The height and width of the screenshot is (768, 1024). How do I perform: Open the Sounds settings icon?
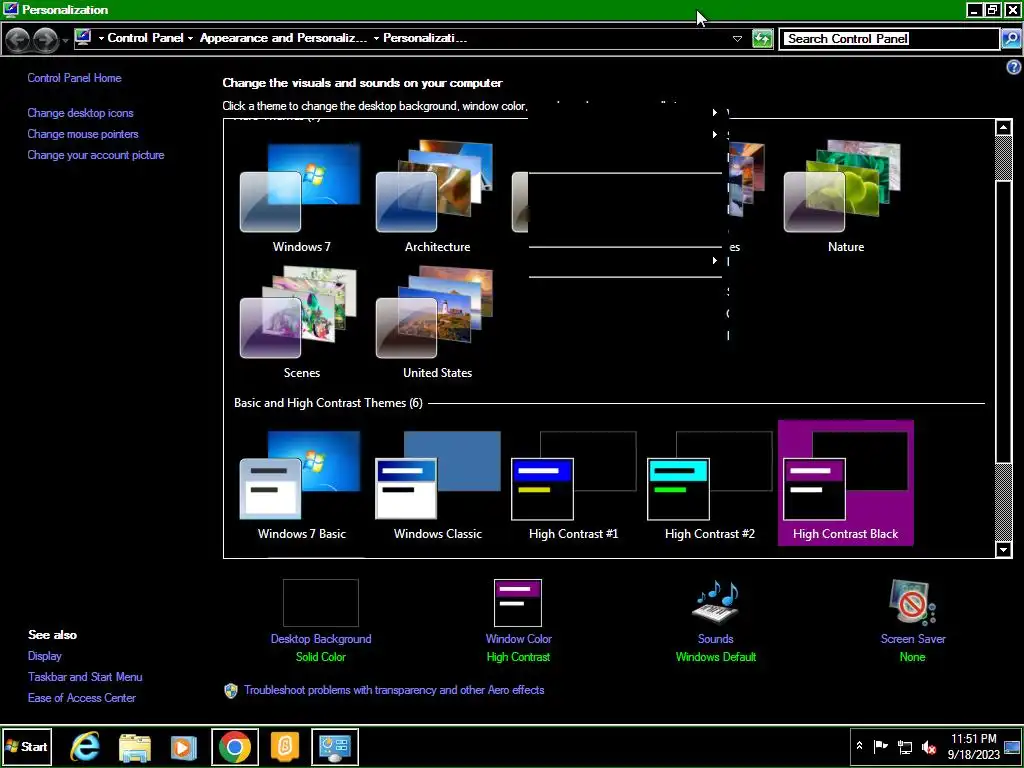tap(716, 603)
